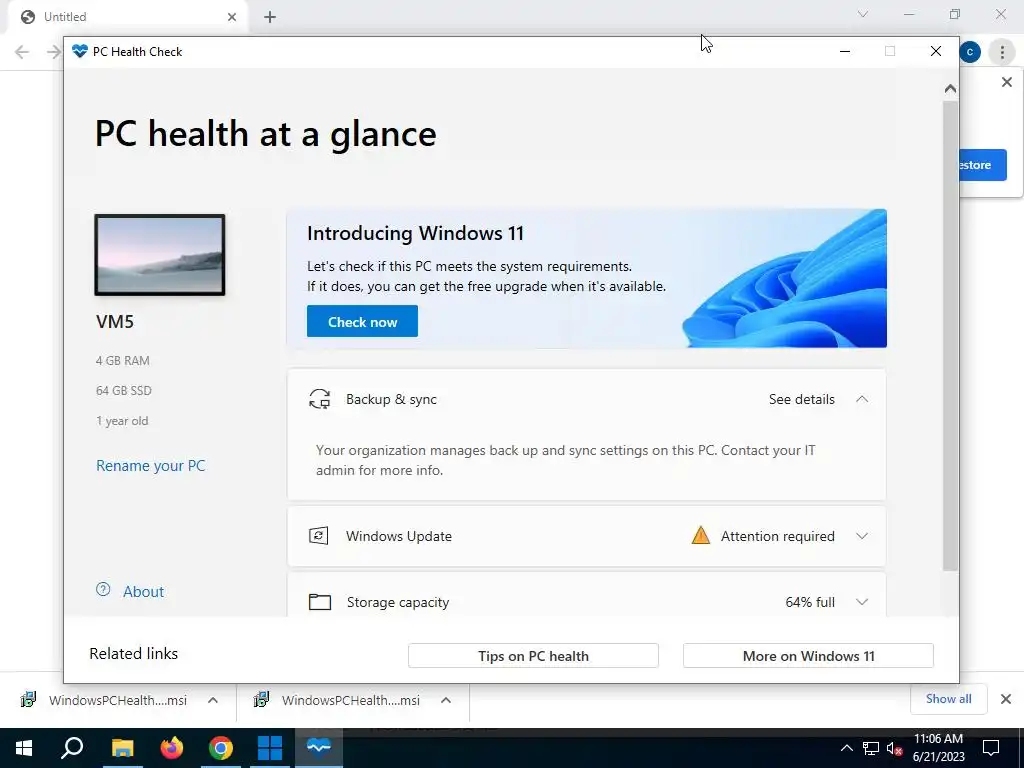Viewport: 1024px width, 768px height.
Task: Click the PC Health Check heart logo
Action: tap(80, 51)
